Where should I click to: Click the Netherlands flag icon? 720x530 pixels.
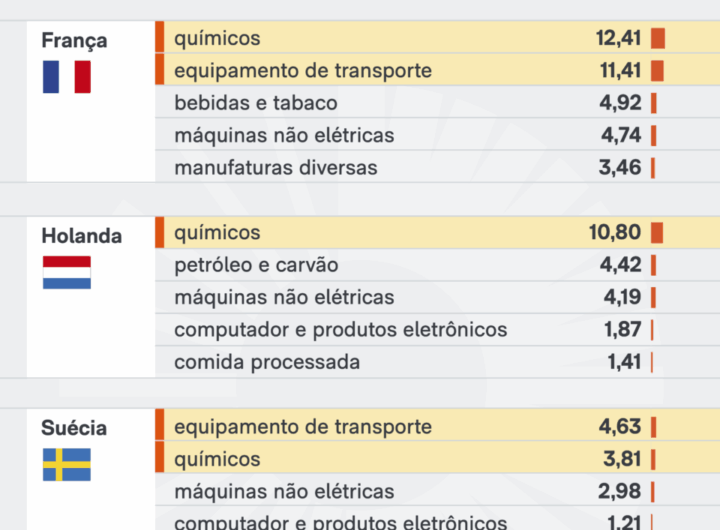click(x=66, y=272)
